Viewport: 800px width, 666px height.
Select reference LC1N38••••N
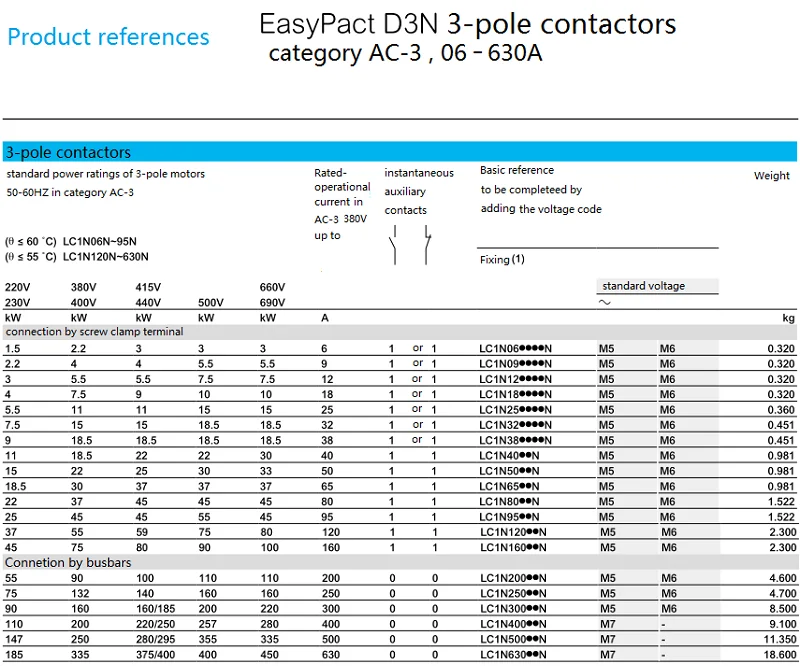[x=515, y=440]
